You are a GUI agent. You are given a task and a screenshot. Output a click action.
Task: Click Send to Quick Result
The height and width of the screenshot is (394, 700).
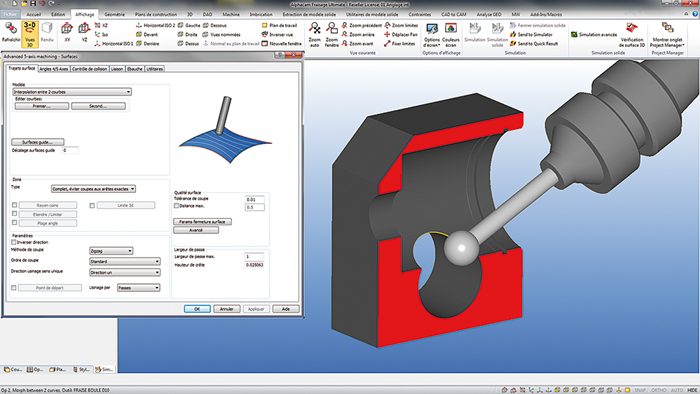tap(534, 44)
